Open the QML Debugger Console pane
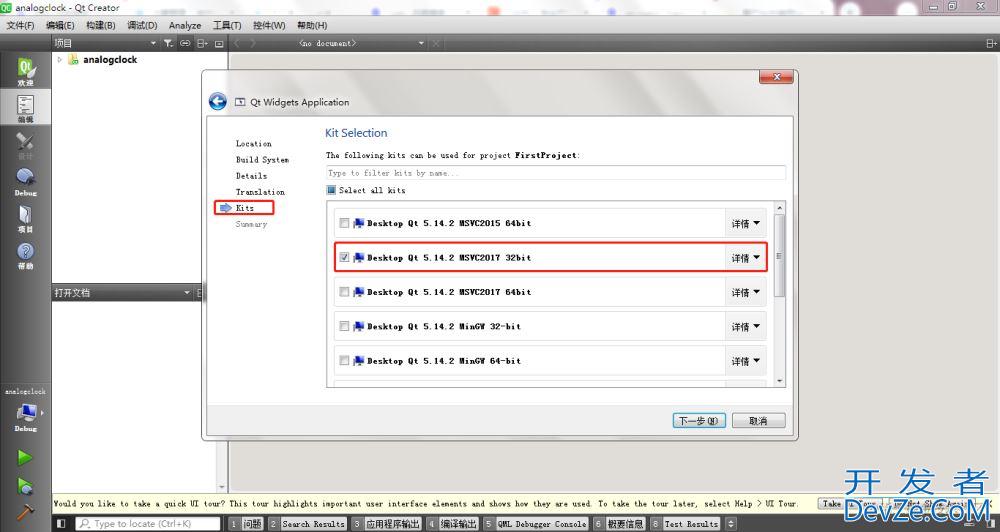 click(536, 524)
